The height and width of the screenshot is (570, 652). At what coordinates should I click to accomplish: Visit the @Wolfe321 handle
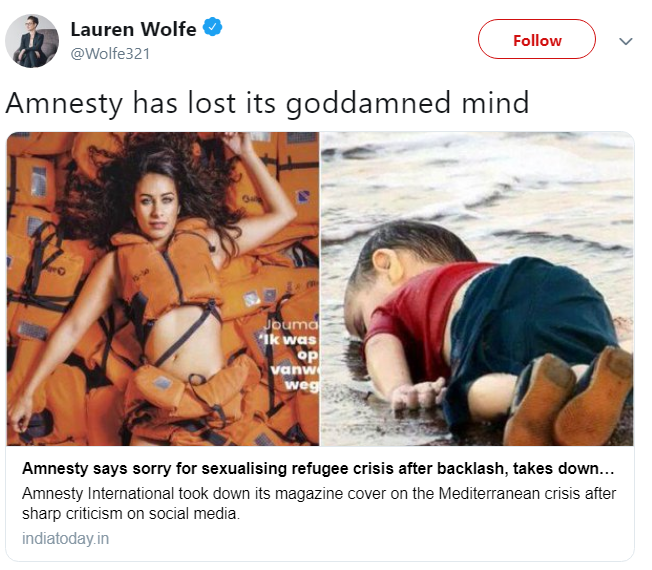point(110,54)
